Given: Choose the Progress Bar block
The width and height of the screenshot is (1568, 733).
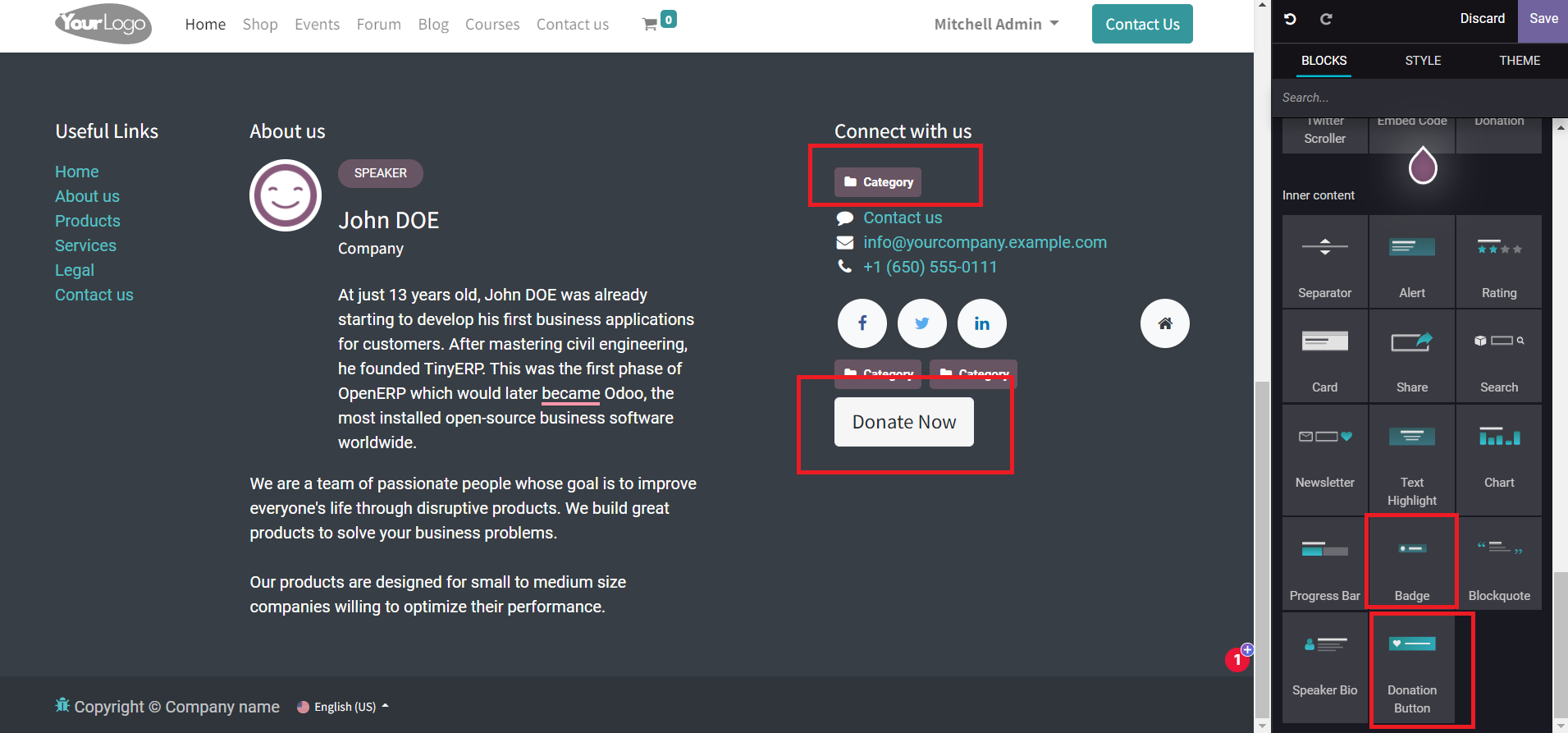Looking at the screenshot, I should pyautogui.click(x=1324, y=563).
